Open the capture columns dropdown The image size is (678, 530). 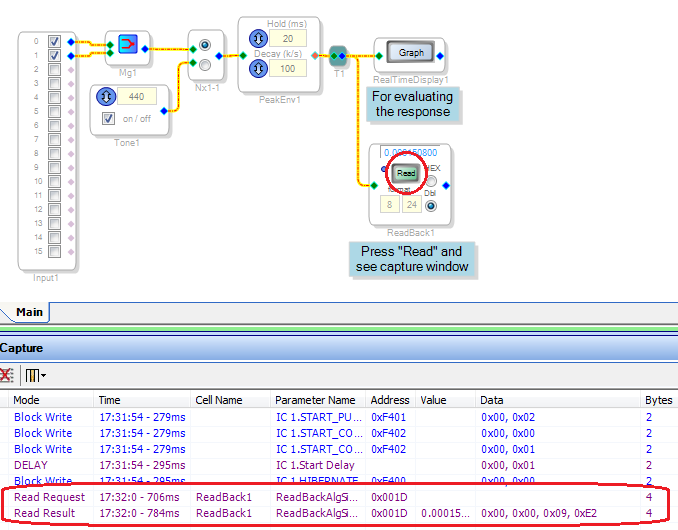(x=35, y=375)
